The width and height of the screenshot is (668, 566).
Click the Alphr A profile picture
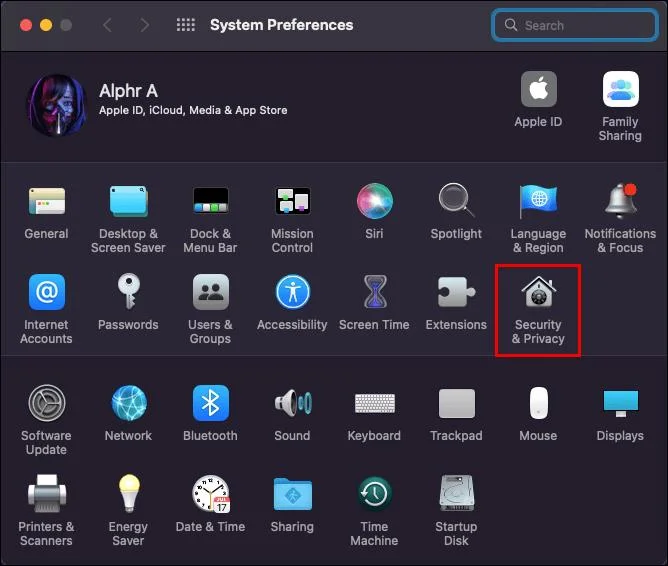pos(57,105)
